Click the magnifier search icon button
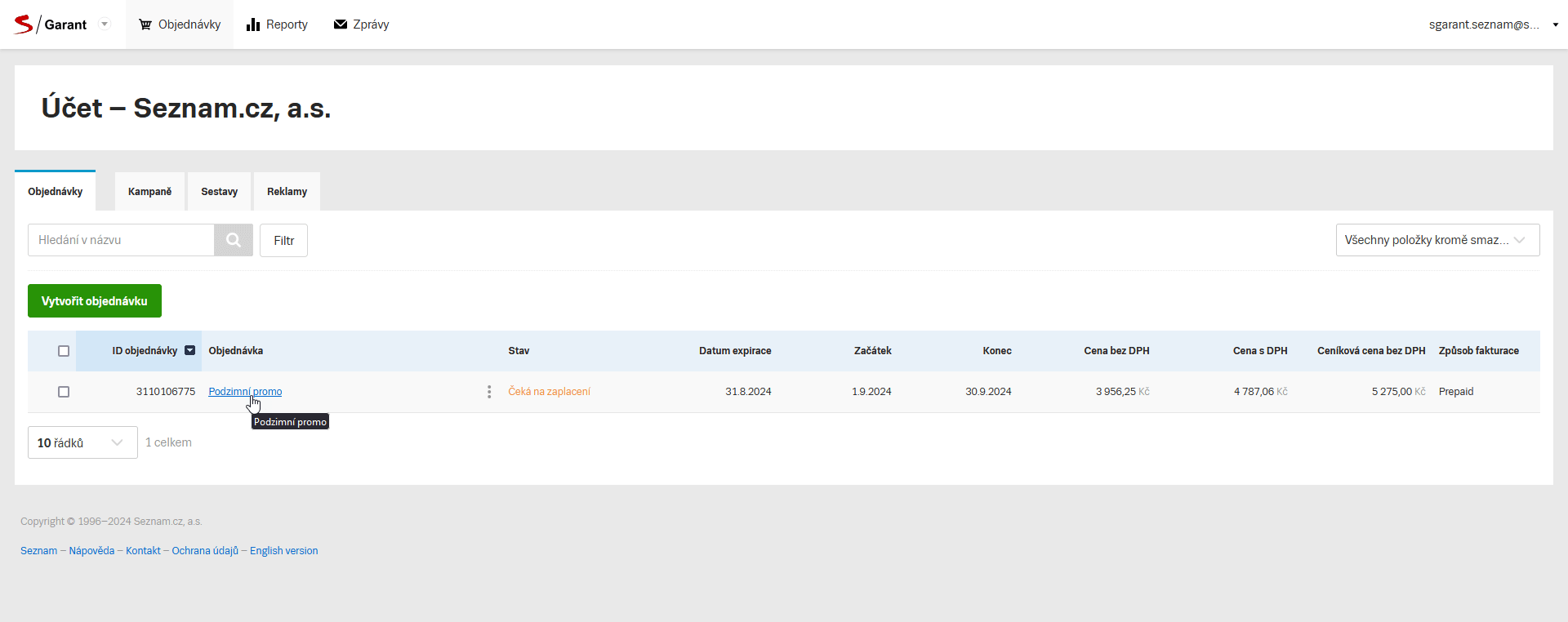 [234, 240]
